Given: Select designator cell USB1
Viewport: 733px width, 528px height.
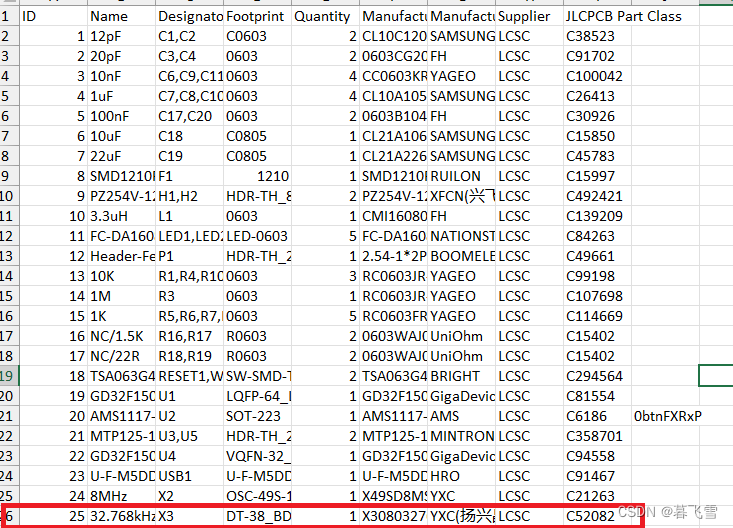Looking at the screenshot, I should 189,476.
